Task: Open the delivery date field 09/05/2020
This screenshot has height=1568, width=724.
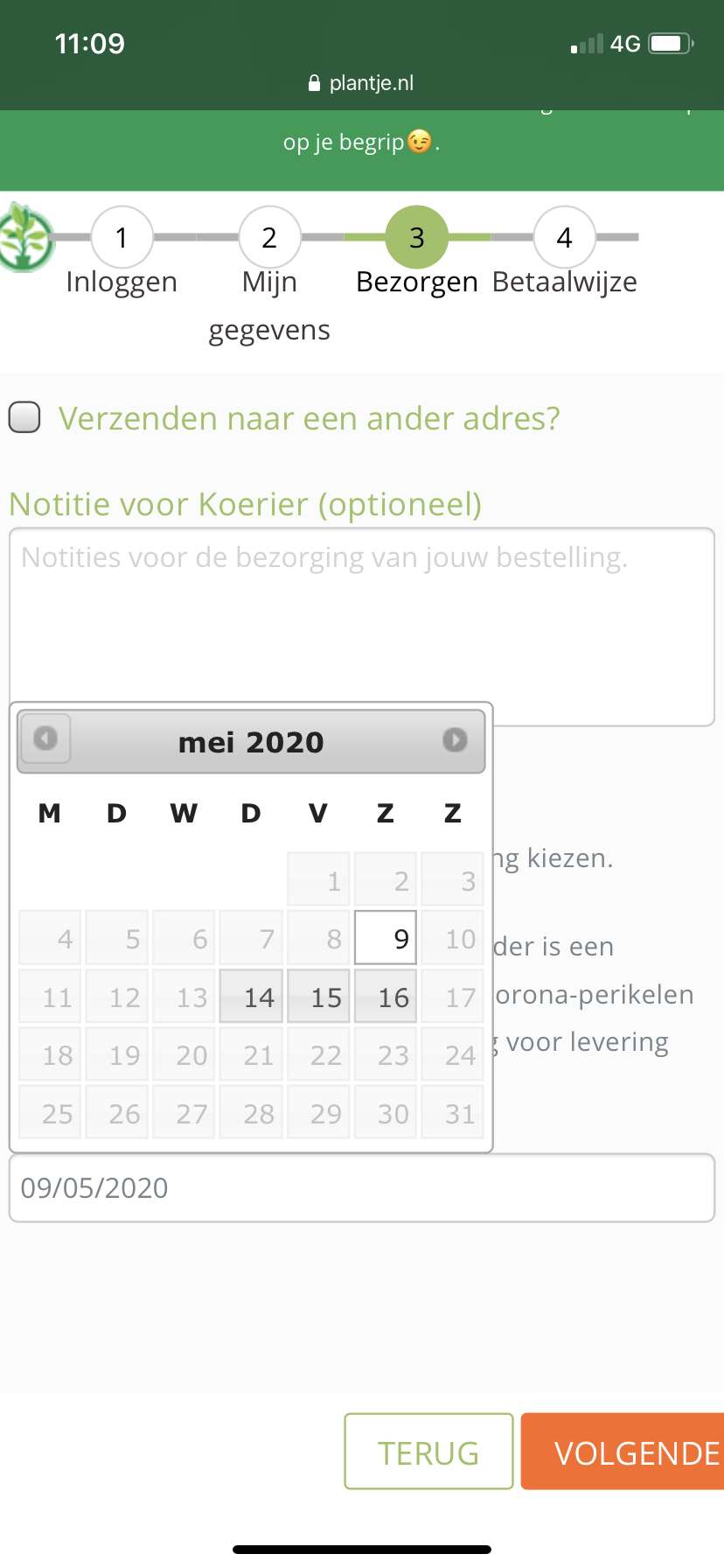Action: coord(362,1187)
